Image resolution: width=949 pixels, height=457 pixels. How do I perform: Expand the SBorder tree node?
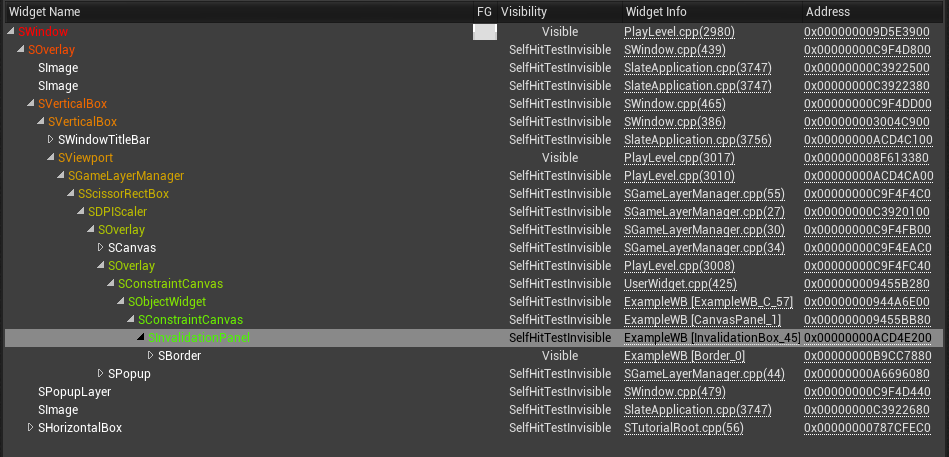pyautogui.click(x=151, y=355)
